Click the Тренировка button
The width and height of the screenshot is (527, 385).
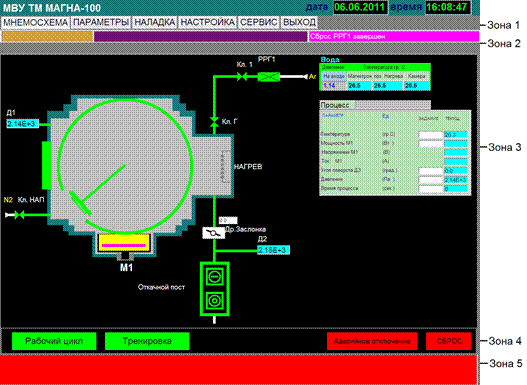[x=147, y=341]
